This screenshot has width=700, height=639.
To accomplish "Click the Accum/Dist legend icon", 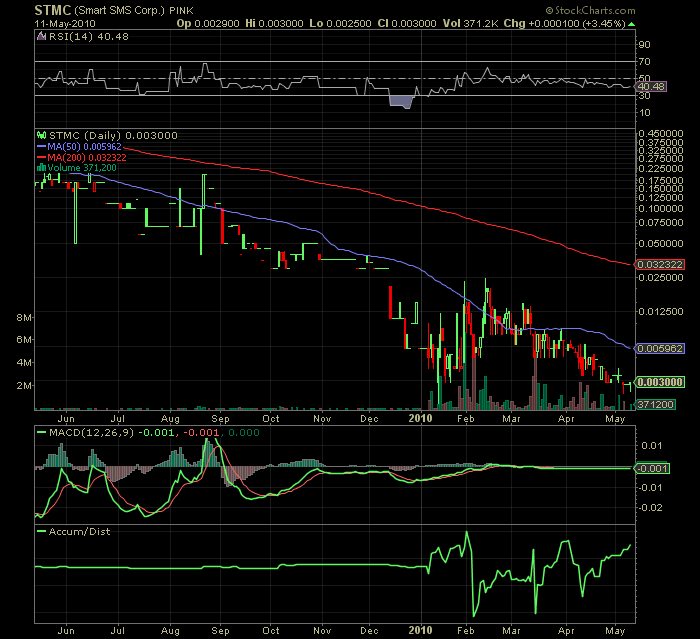I will pos(41,531).
